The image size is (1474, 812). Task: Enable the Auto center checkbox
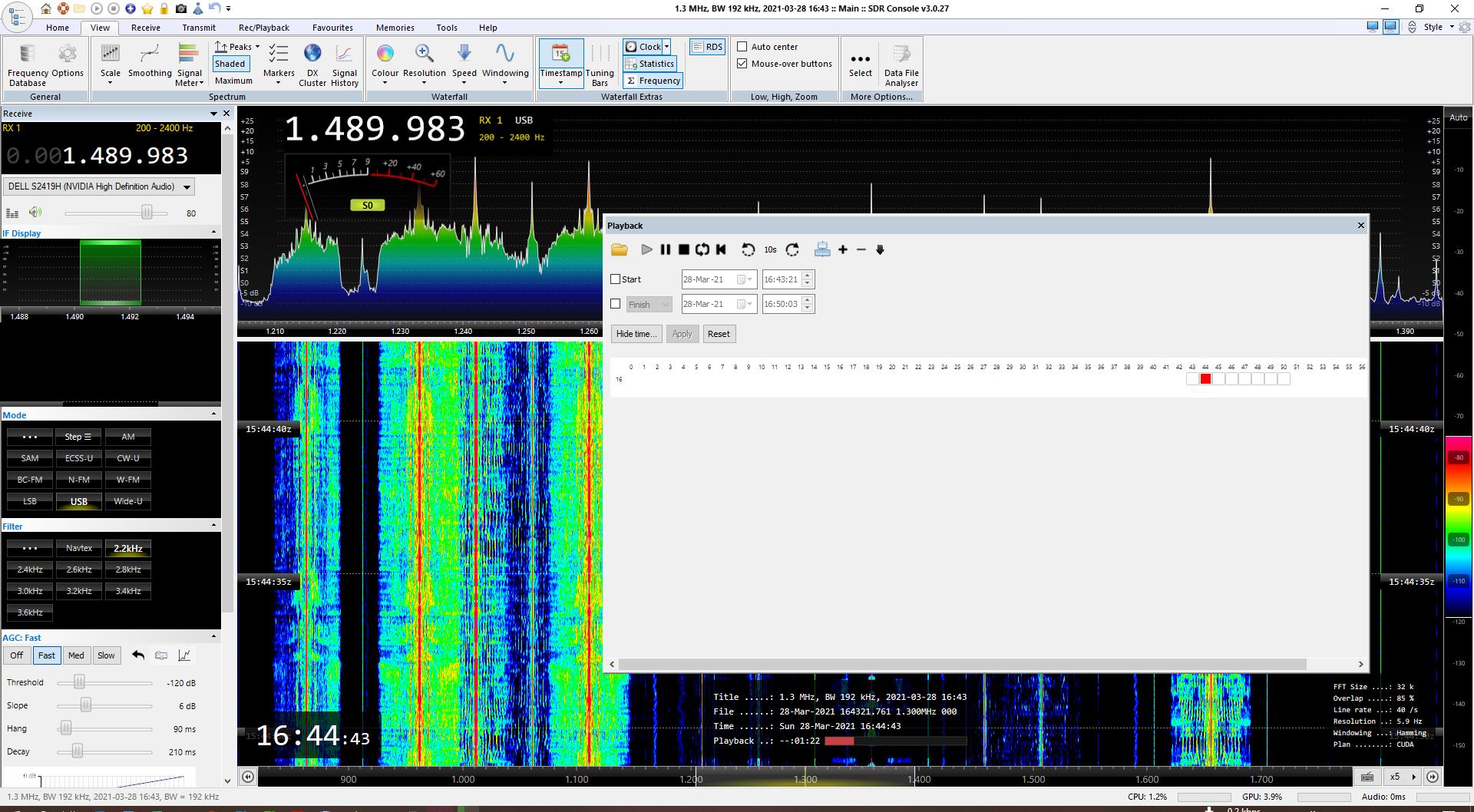click(x=742, y=47)
